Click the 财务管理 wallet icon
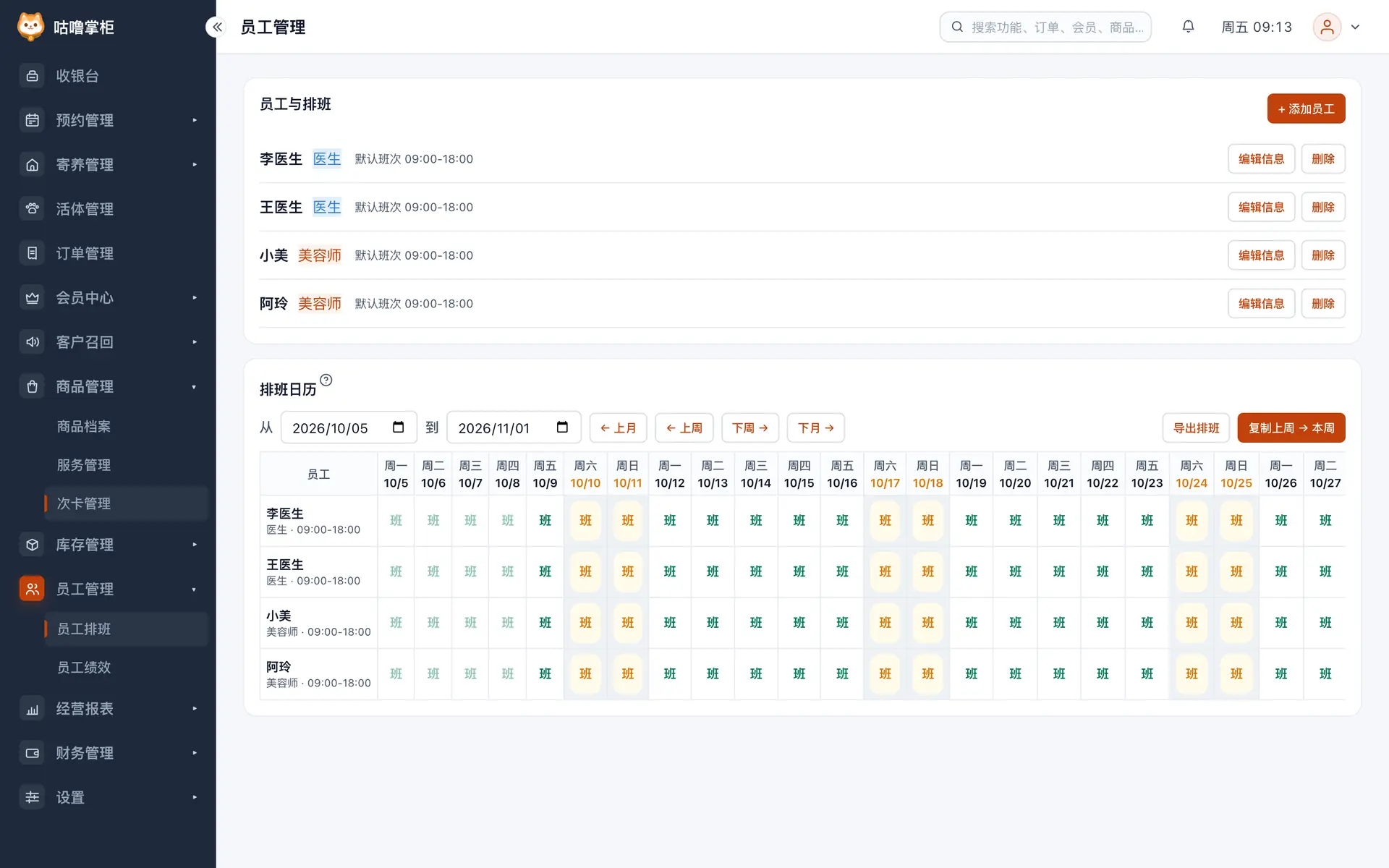The image size is (1389, 868). [32, 753]
